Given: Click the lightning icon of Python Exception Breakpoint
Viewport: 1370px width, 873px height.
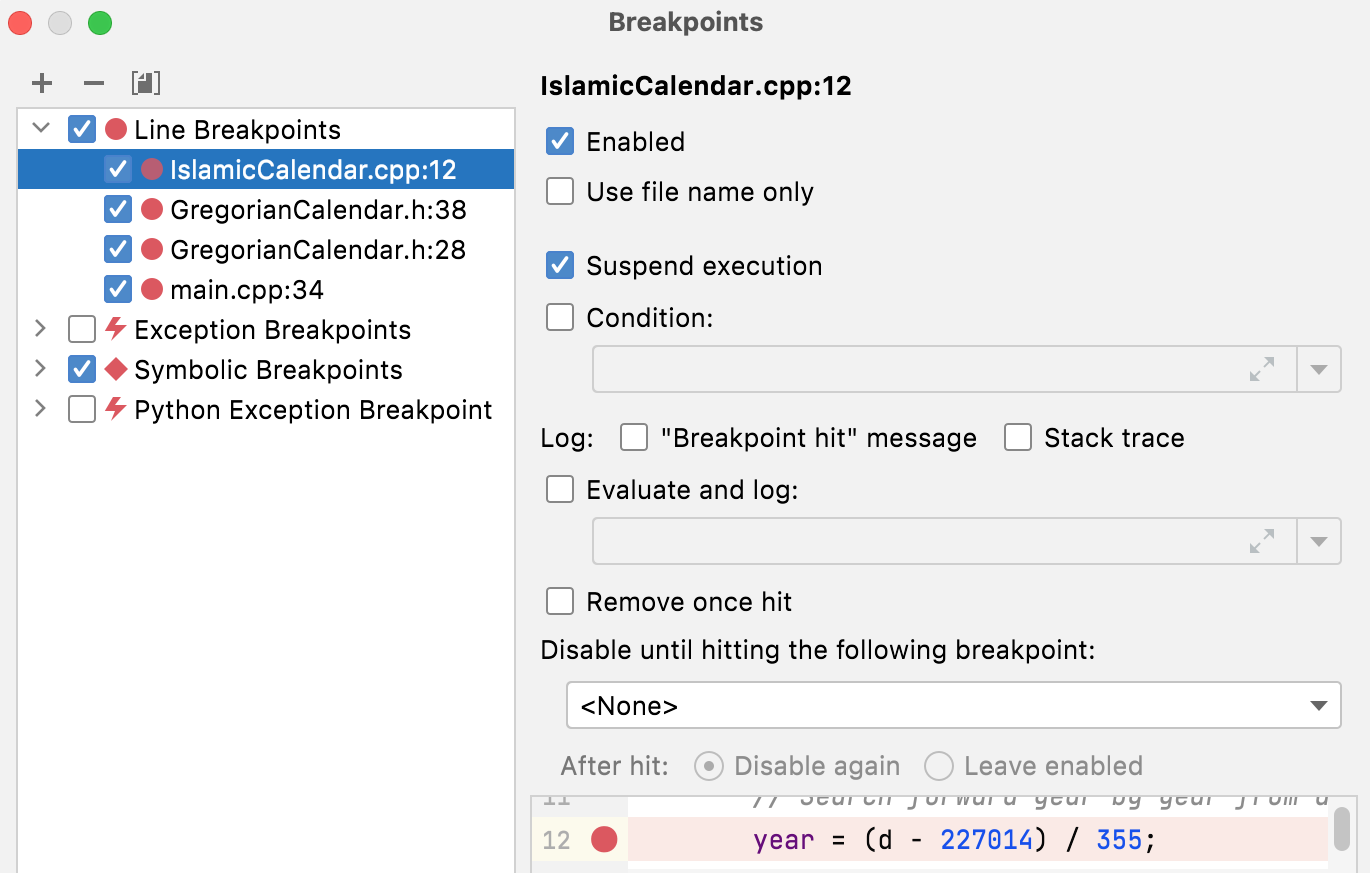Looking at the screenshot, I should point(115,409).
